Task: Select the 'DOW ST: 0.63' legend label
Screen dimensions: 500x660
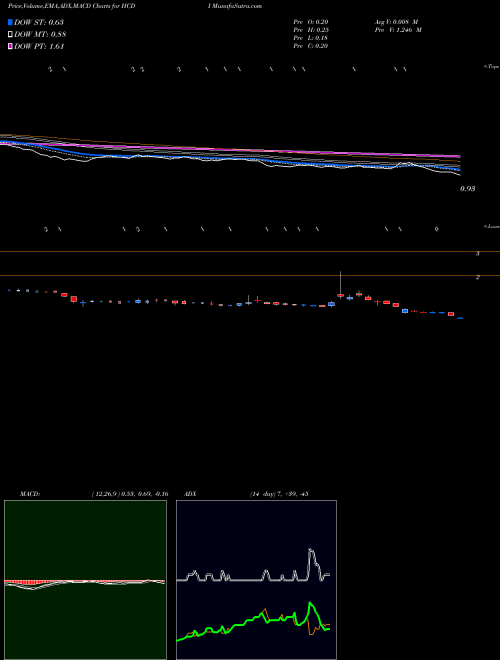Action: pos(39,22)
